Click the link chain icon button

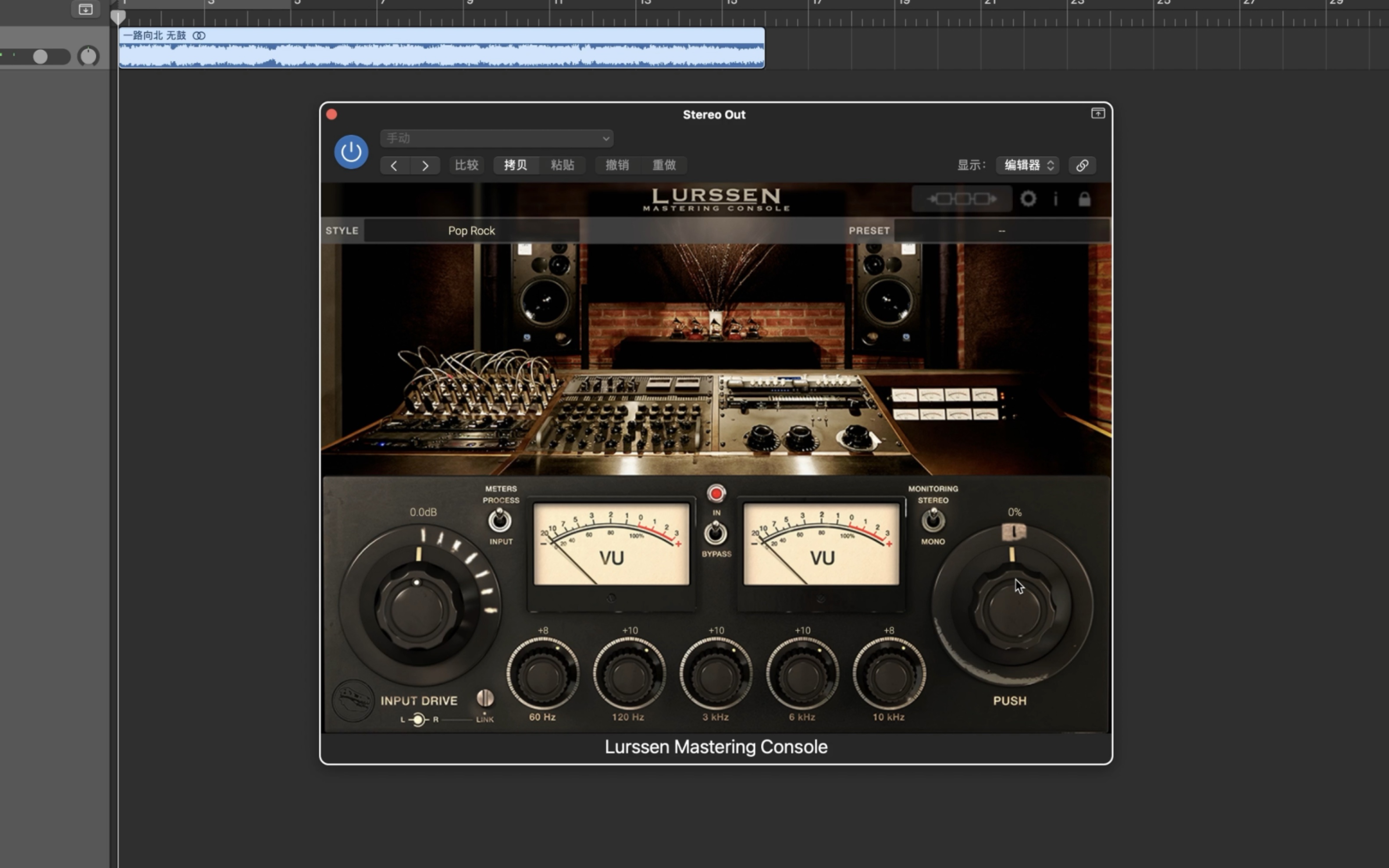click(x=1082, y=165)
